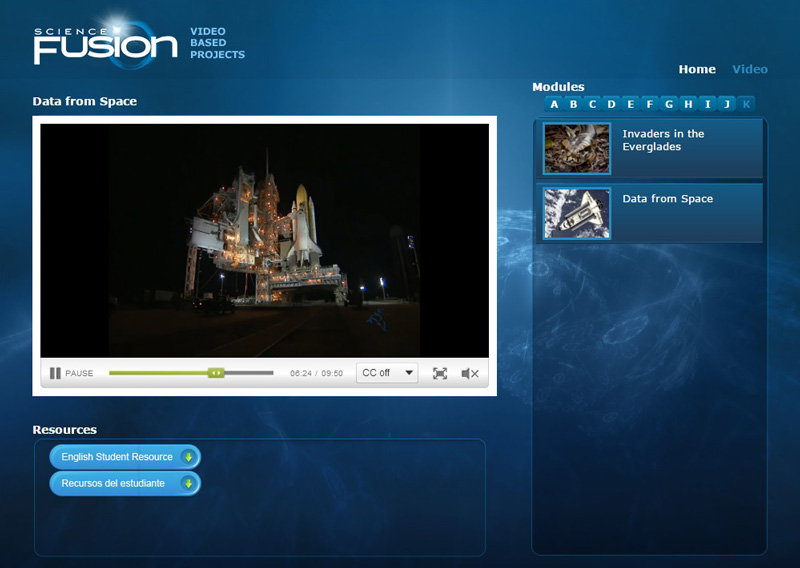Click the Recursos del estudiante download arrow

pyautogui.click(x=188, y=484)
